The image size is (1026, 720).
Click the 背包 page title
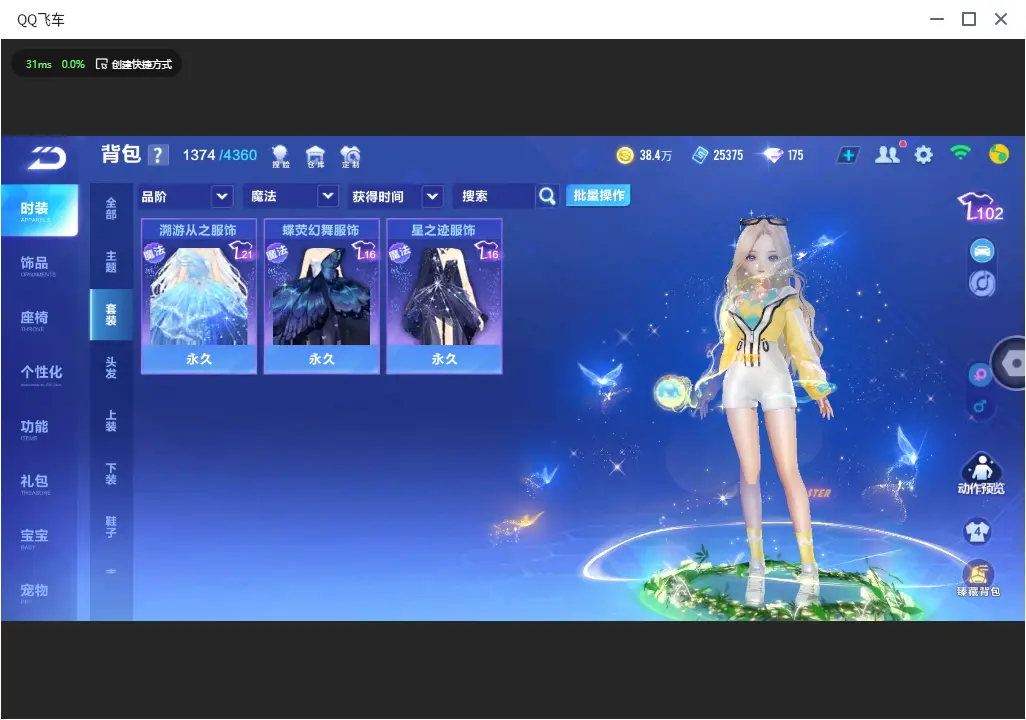121,154
